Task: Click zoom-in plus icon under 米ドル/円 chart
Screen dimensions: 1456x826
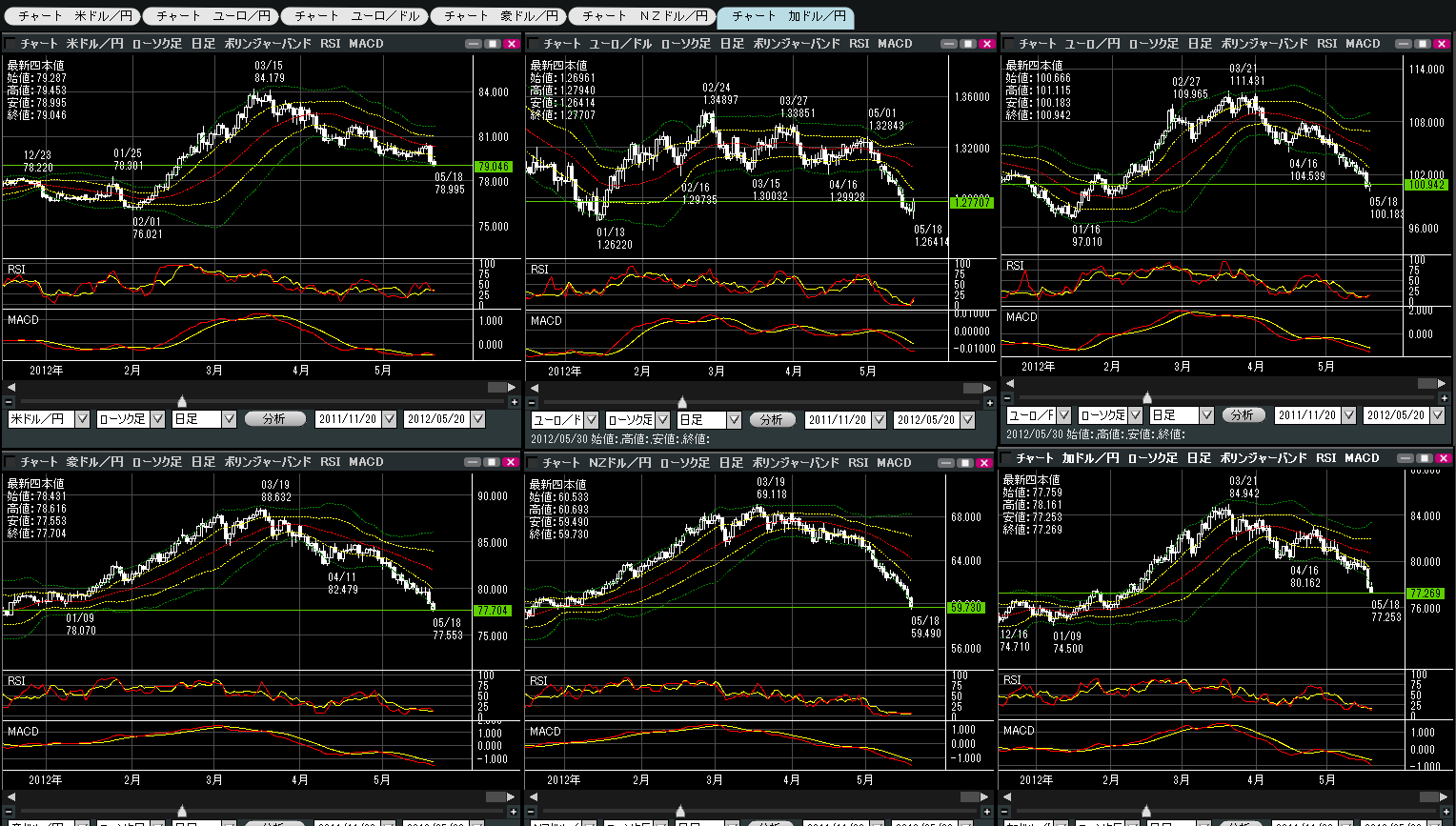Action: (x=513, y=402)
